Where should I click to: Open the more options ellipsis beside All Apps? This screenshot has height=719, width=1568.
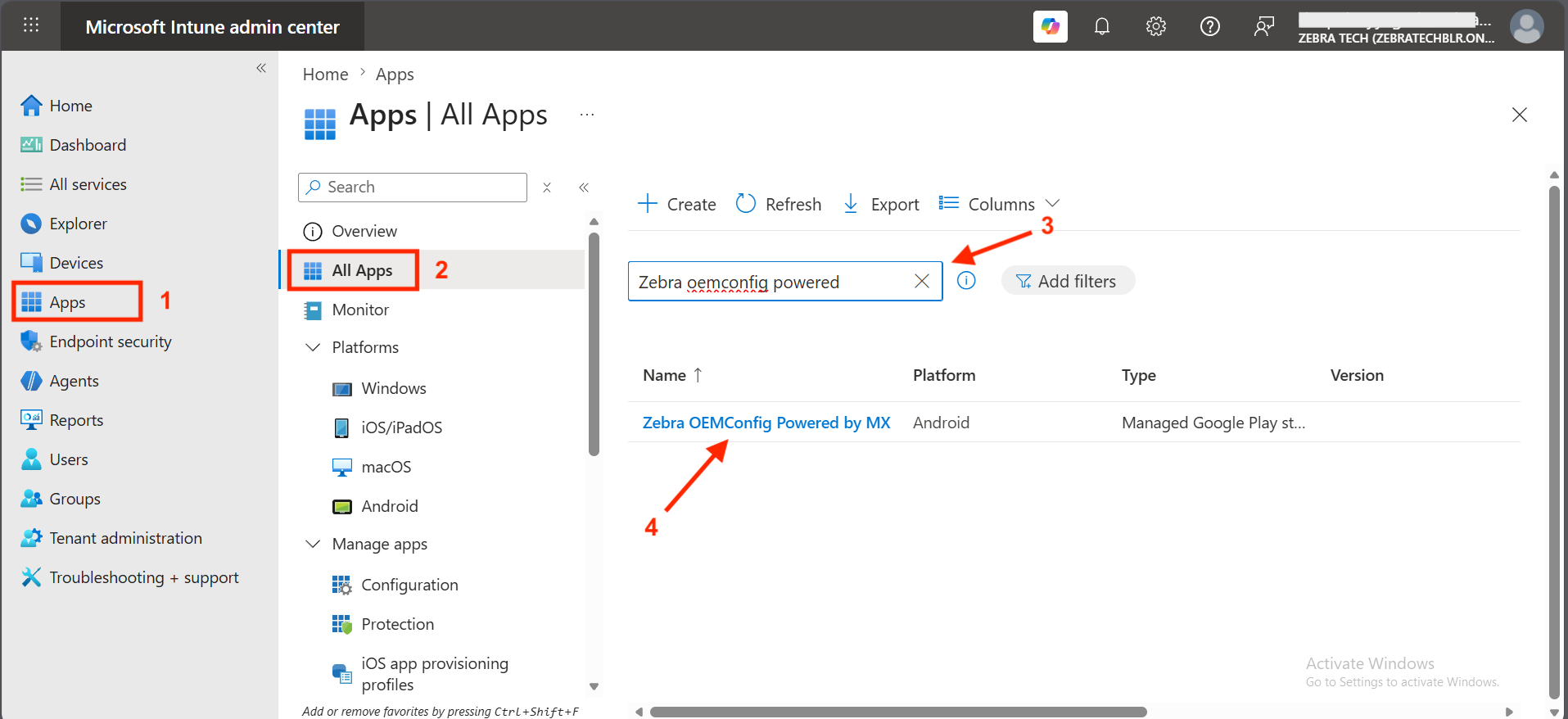587,115
